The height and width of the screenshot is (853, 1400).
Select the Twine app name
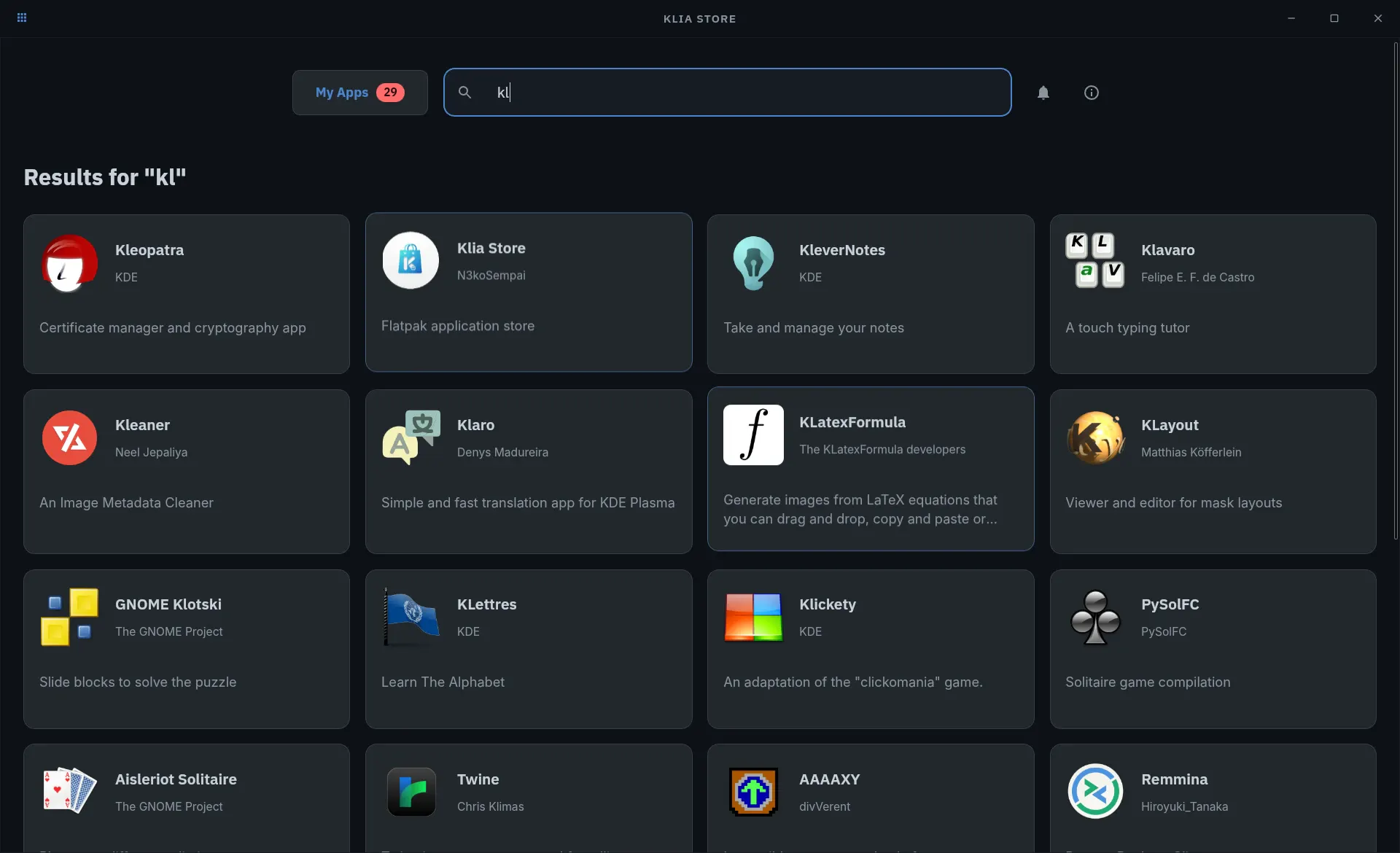(x=478, y=779)
